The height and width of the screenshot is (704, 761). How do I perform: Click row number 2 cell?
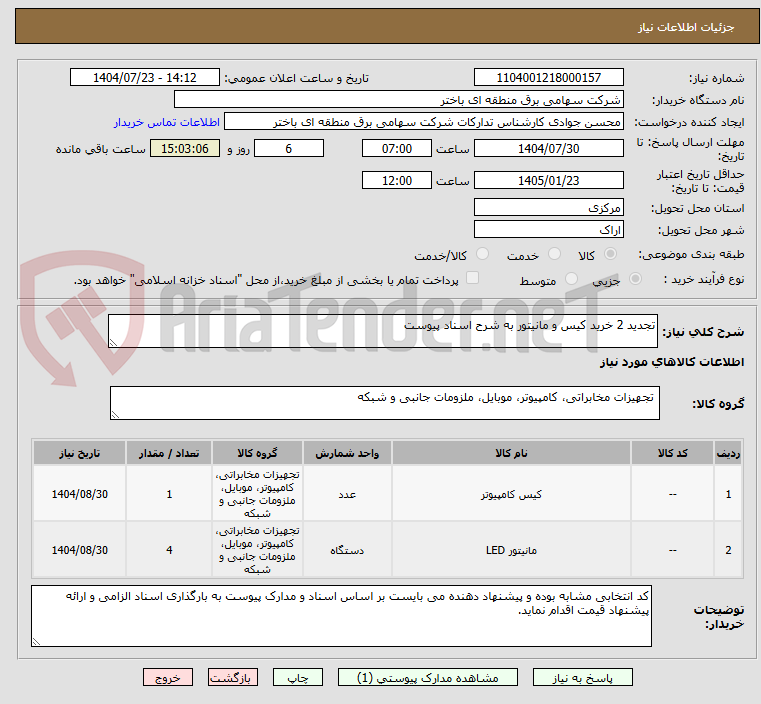[728, 550]
